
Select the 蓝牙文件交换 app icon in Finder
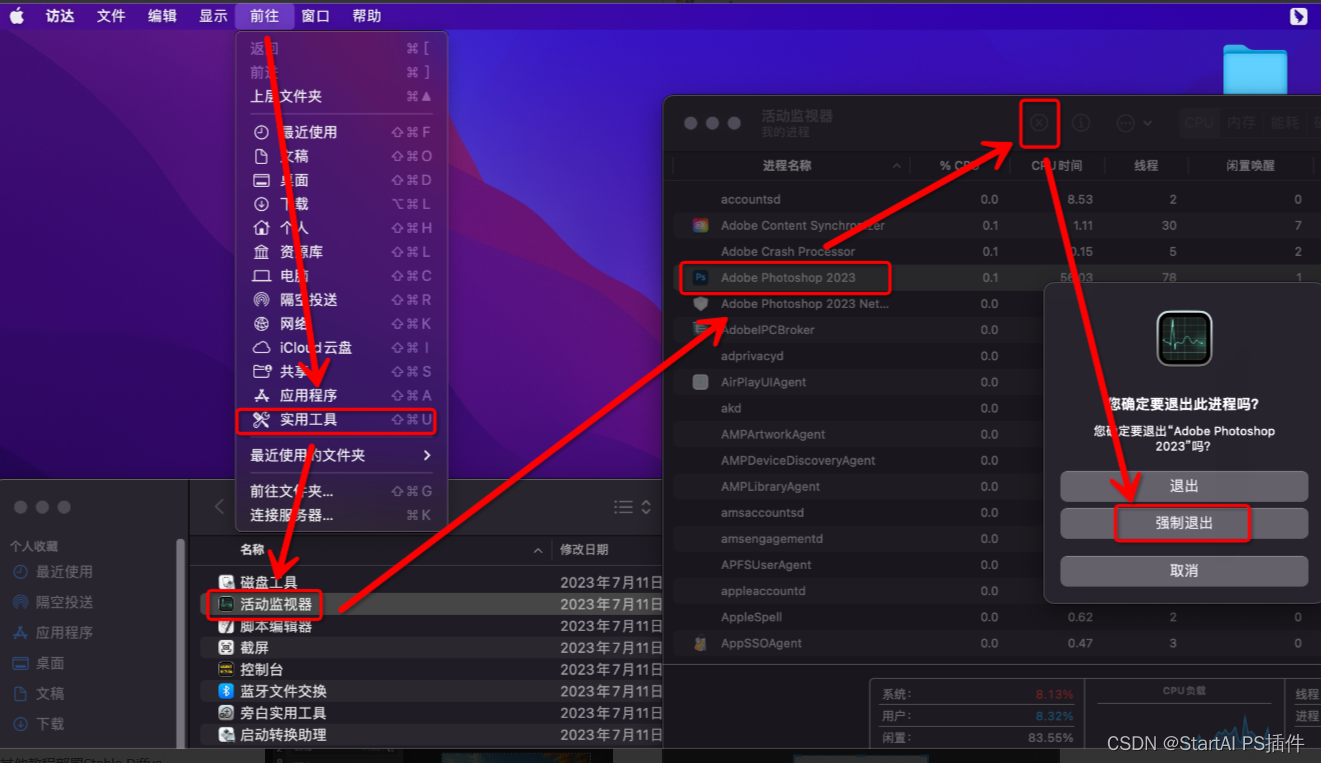coord(226,691)
